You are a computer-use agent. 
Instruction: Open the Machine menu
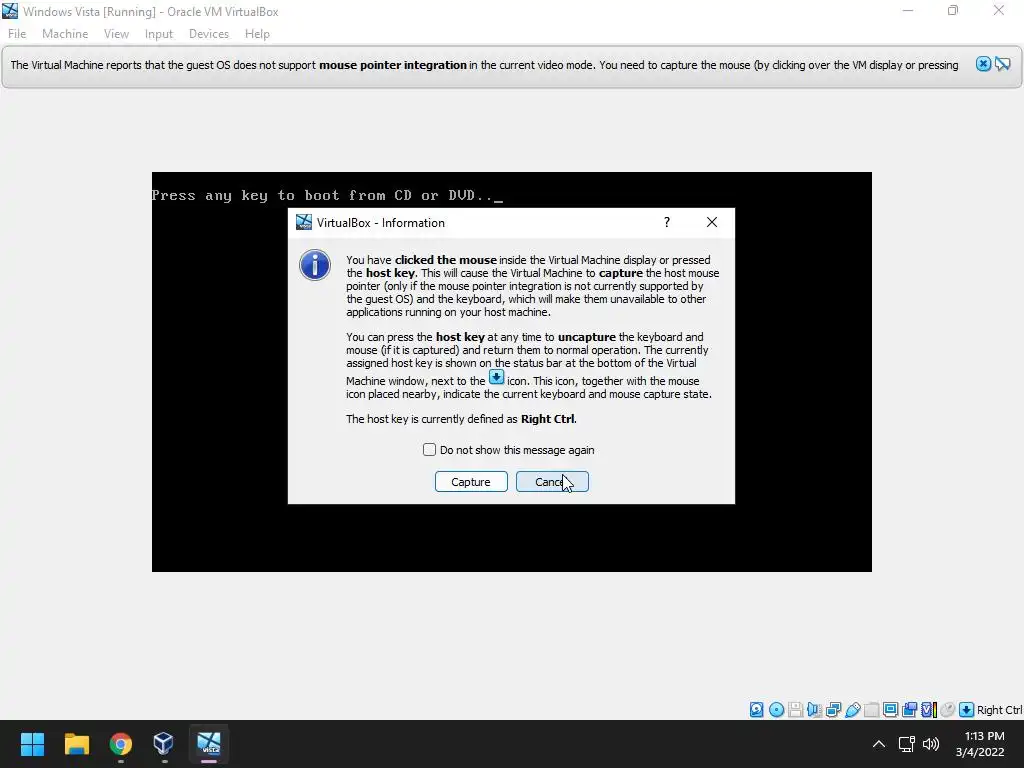click(x=65, y=34)
